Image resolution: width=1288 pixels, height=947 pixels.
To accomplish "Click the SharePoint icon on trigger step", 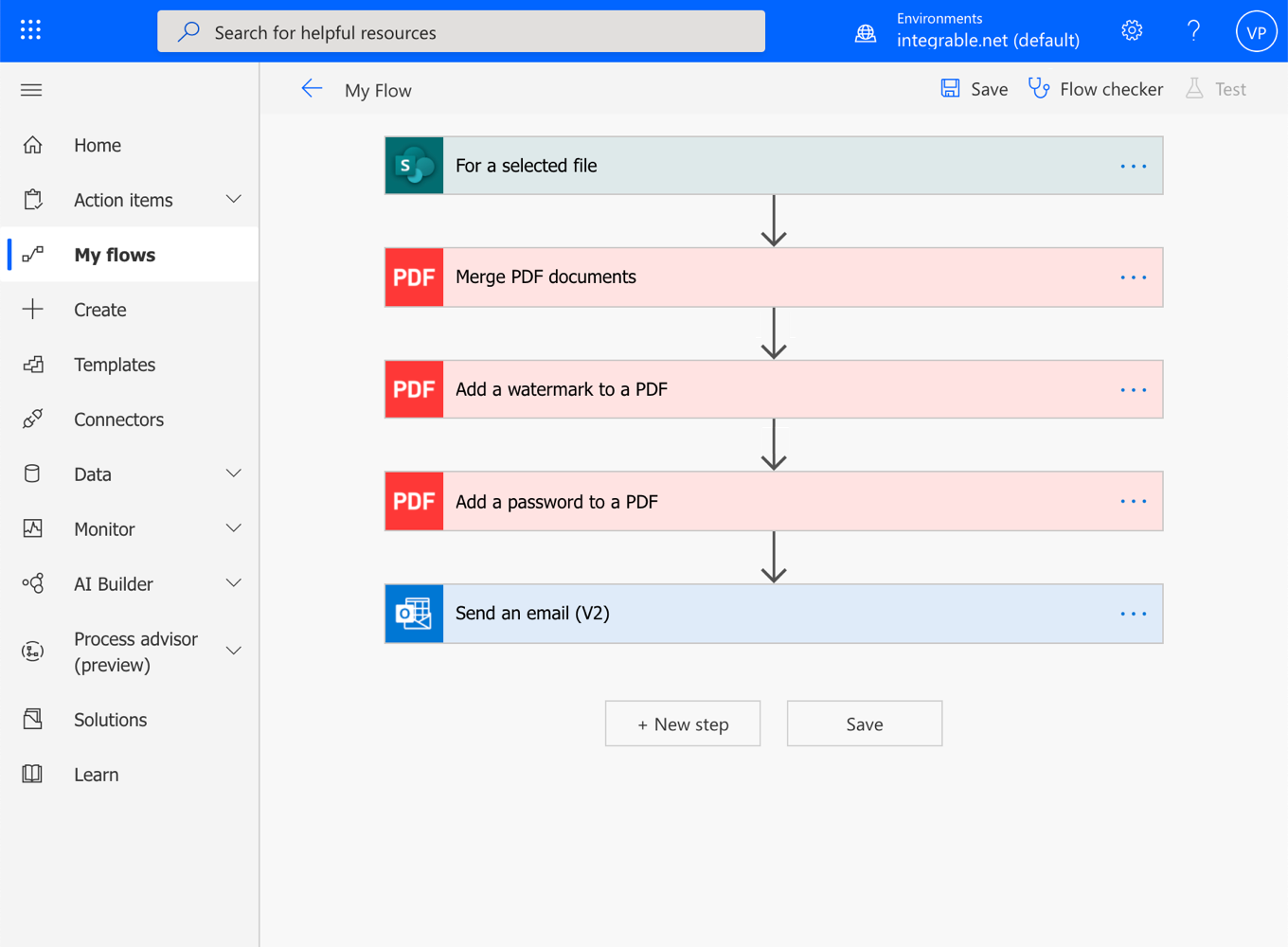I will click(414, 166).
